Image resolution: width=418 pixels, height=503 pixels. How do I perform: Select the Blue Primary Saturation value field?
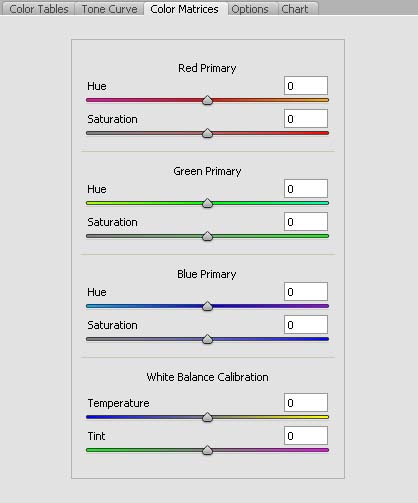(306, 325)
